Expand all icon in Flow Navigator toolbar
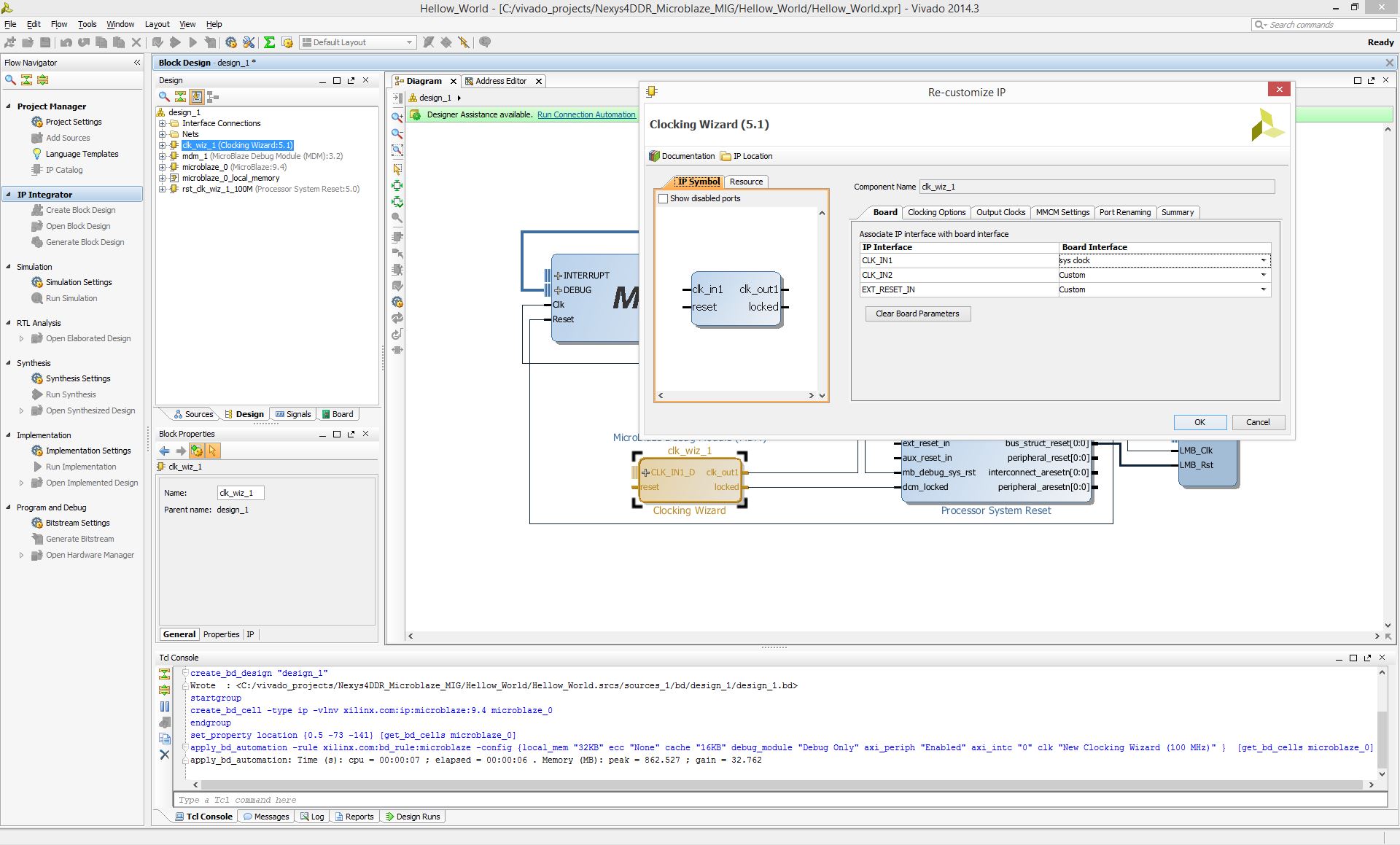This screenshot has width=1400, height=845. click(42, 79)
